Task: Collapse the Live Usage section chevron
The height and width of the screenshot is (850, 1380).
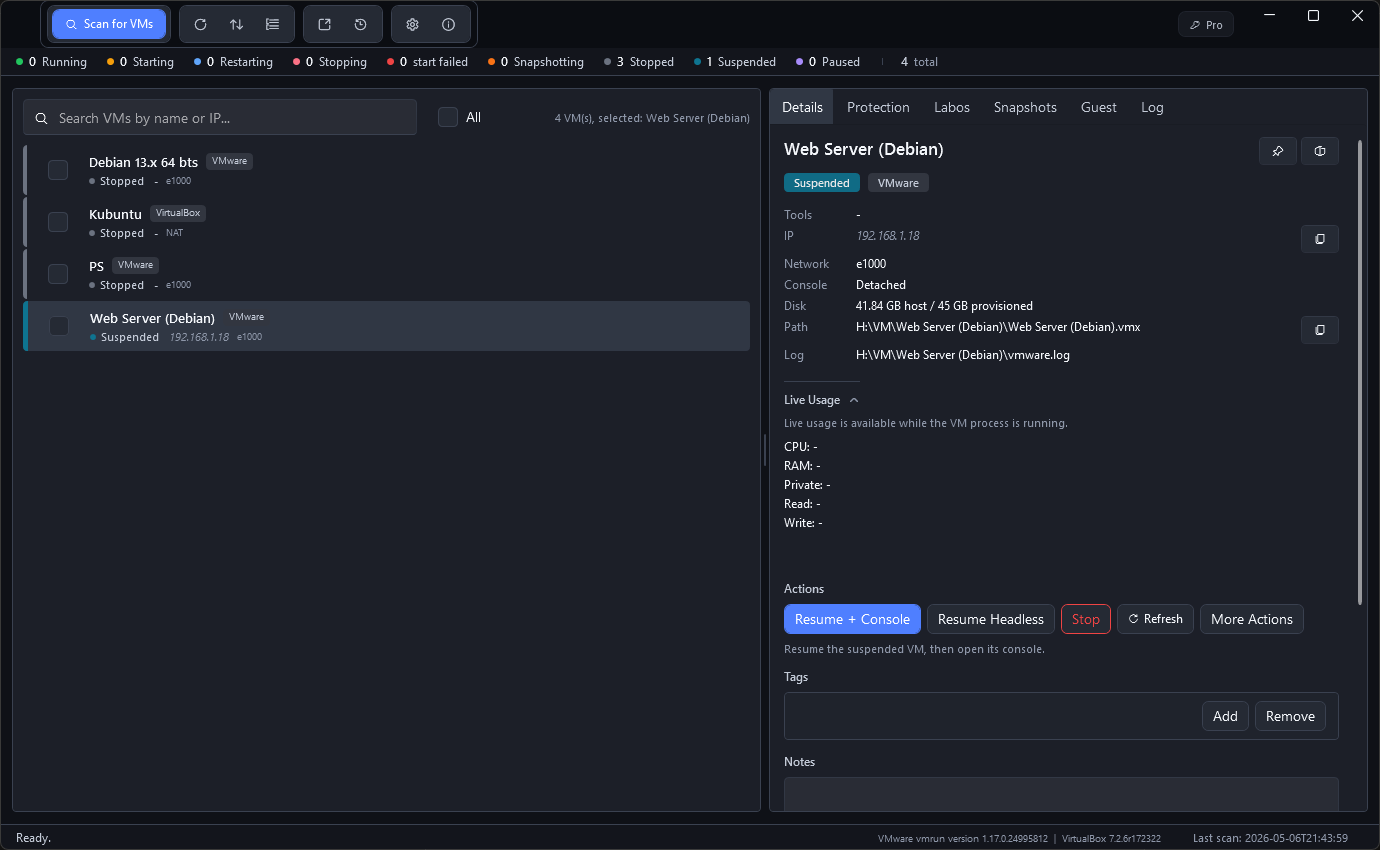Action: [854, 400]
